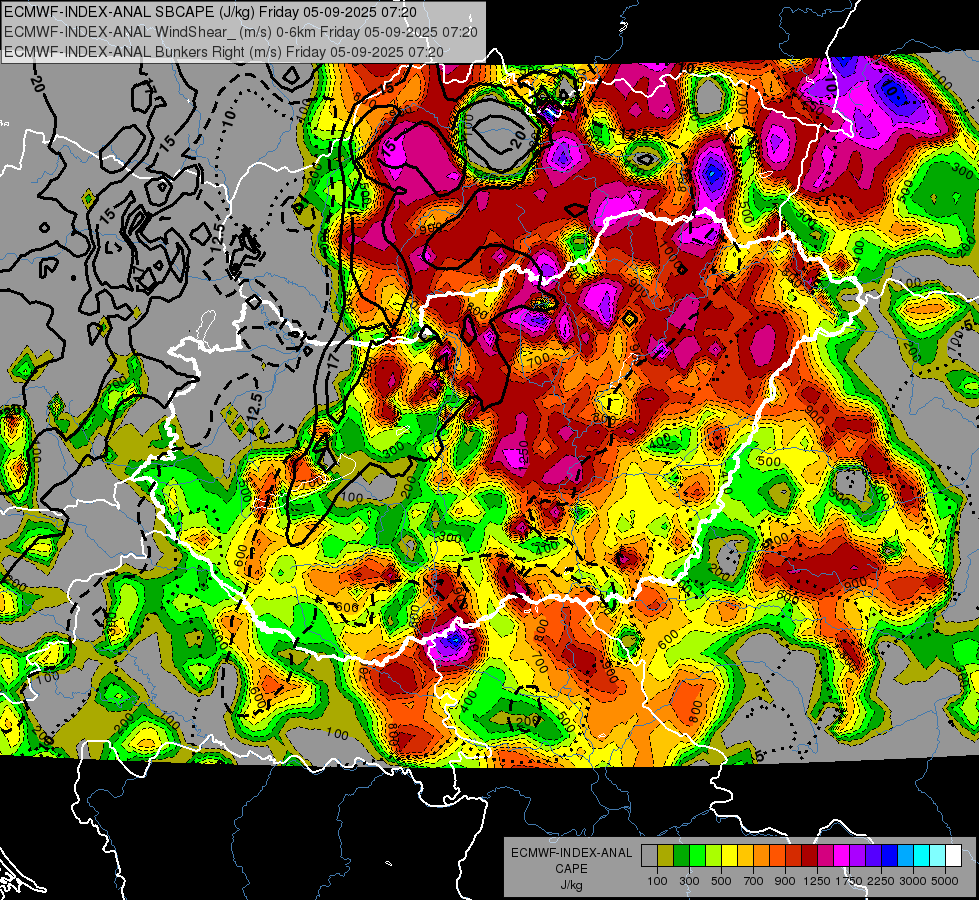
Task: Click the sky blue swatch before 3000
Action: click(x=906, y=855)
